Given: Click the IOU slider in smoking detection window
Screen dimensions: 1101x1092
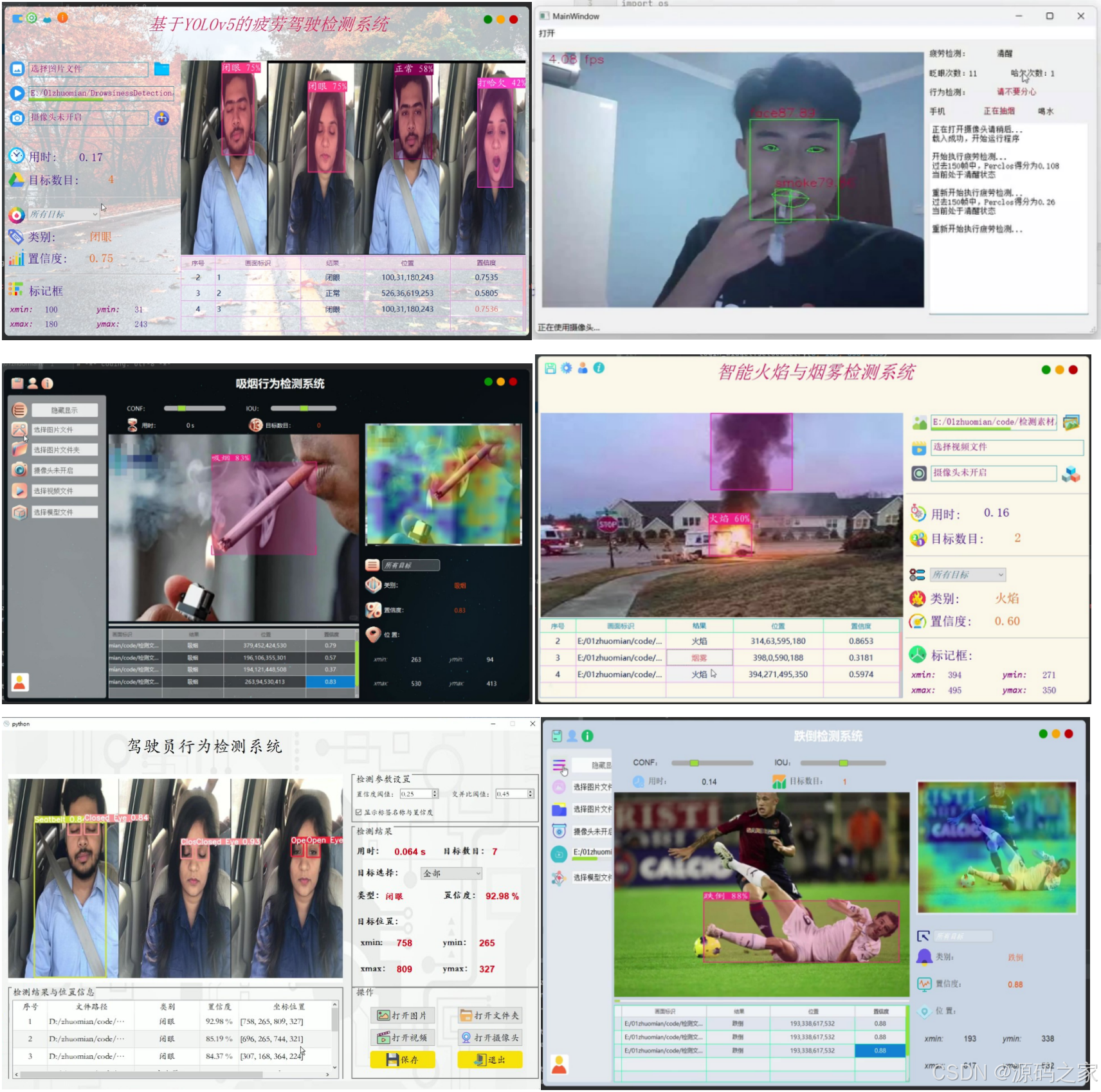Looking at the screenshot, I should [304, 408].
